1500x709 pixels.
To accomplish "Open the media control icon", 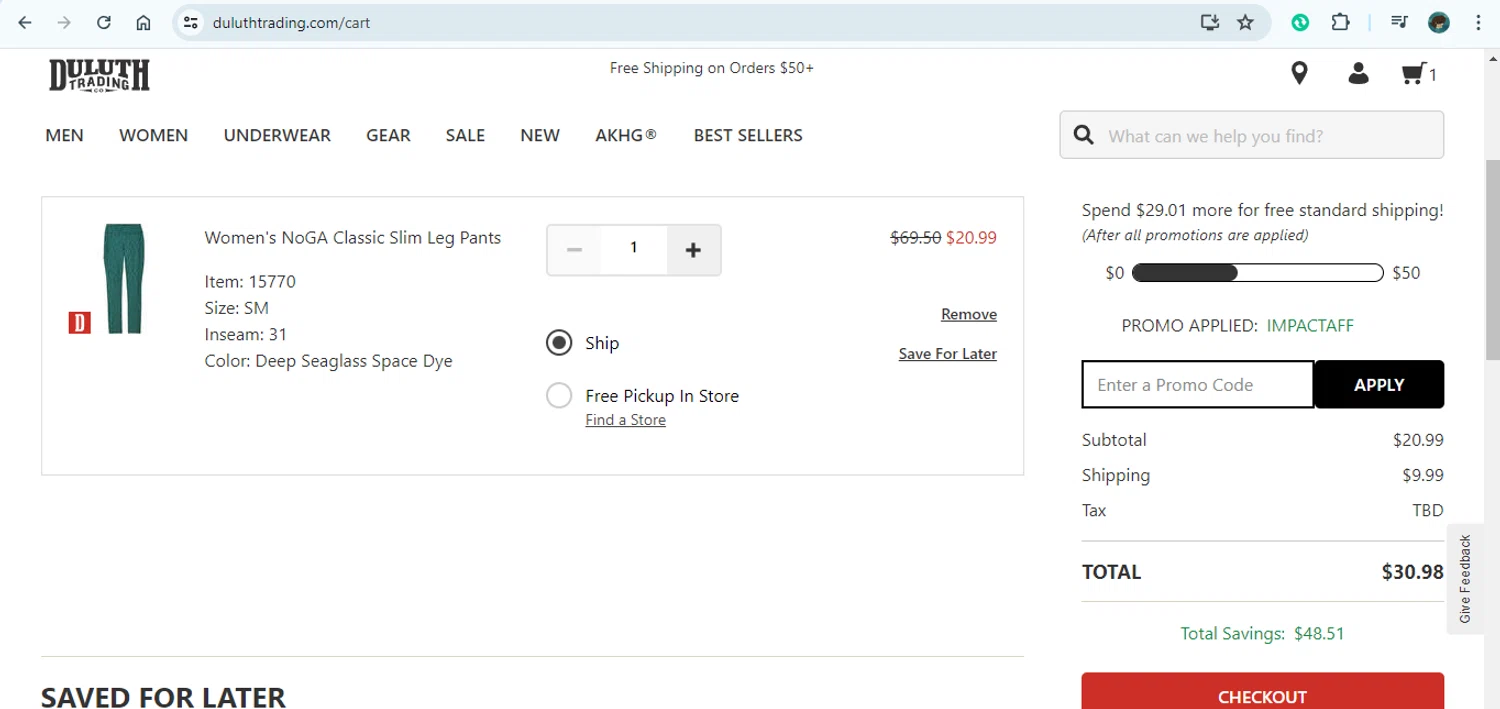I will point(1399,22).
